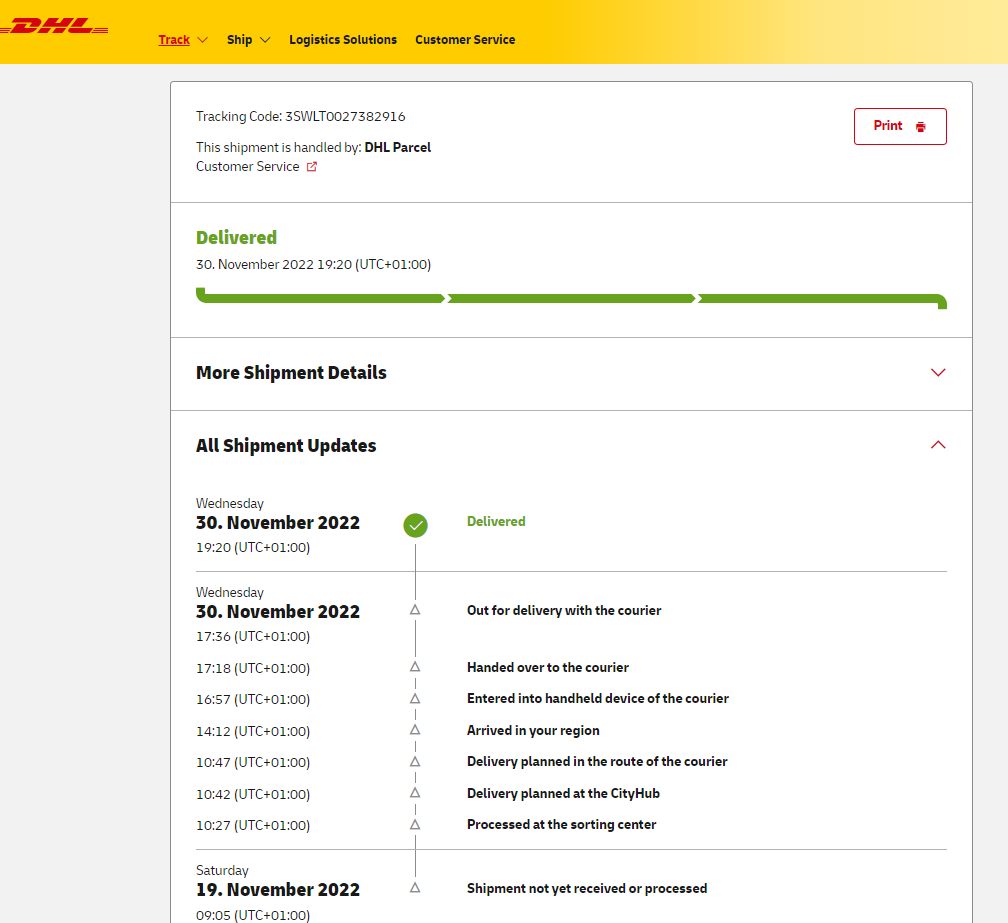
Task: Click triangle marker for Processed at sorting center
Action: 415,824
